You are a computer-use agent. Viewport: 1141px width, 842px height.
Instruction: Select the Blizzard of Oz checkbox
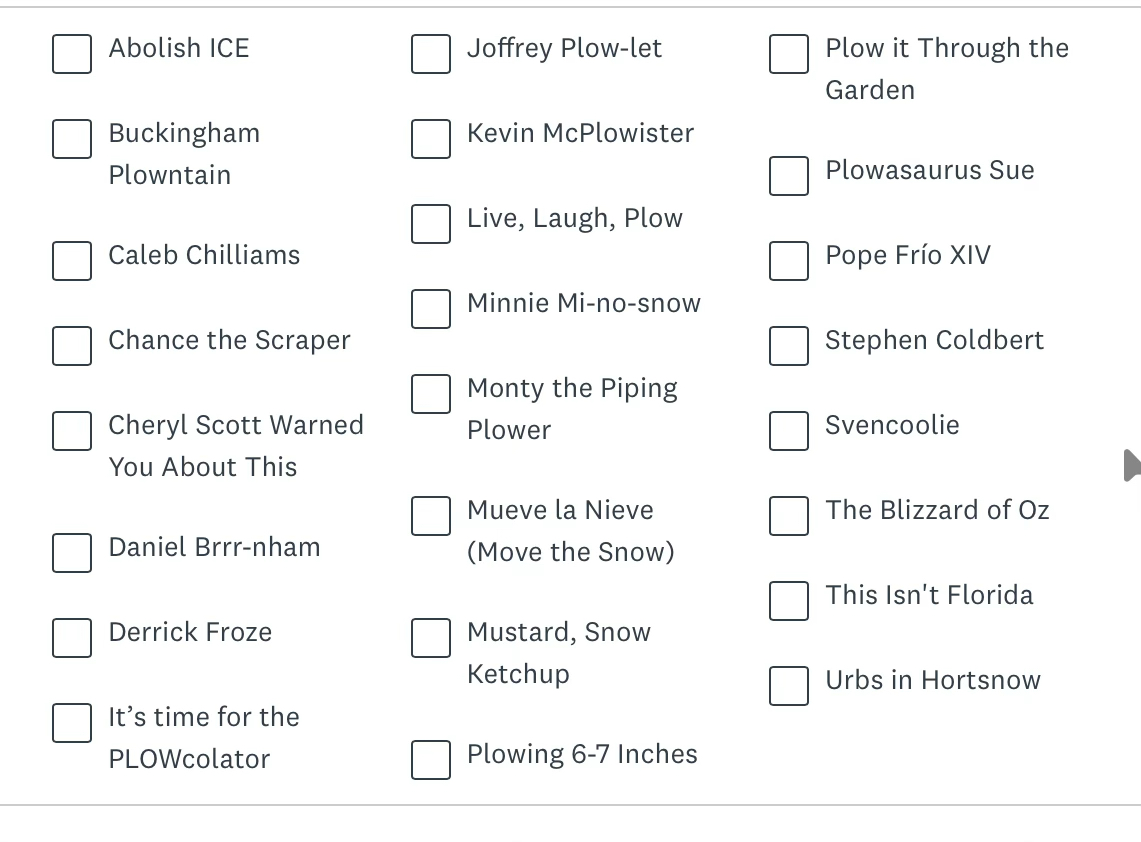tap(789, 516)
